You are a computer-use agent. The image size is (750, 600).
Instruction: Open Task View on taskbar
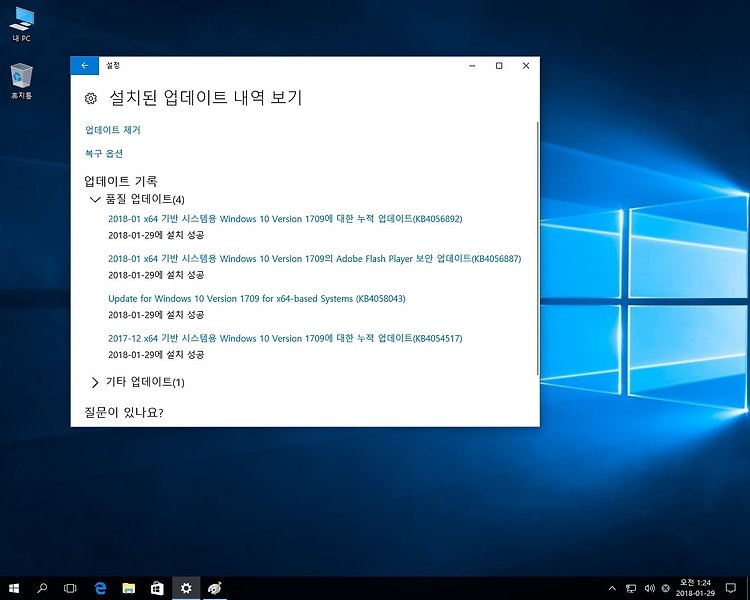(70, 588)
